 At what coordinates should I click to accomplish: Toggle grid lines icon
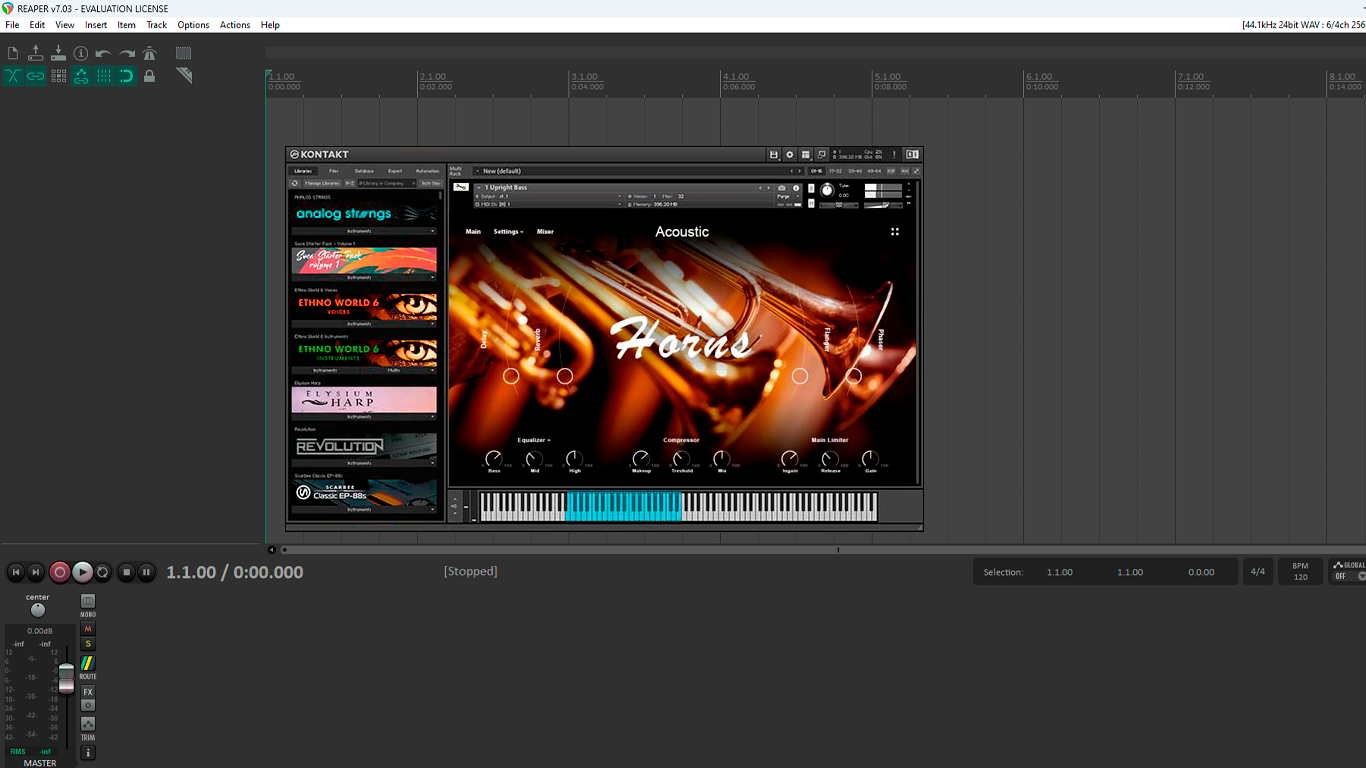click(x=103, y=76)
